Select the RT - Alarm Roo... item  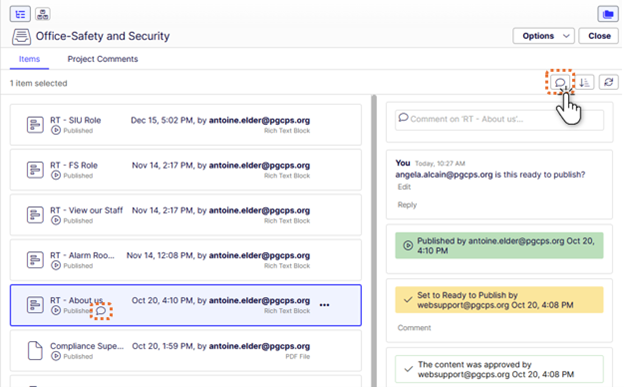pos(186,260)
